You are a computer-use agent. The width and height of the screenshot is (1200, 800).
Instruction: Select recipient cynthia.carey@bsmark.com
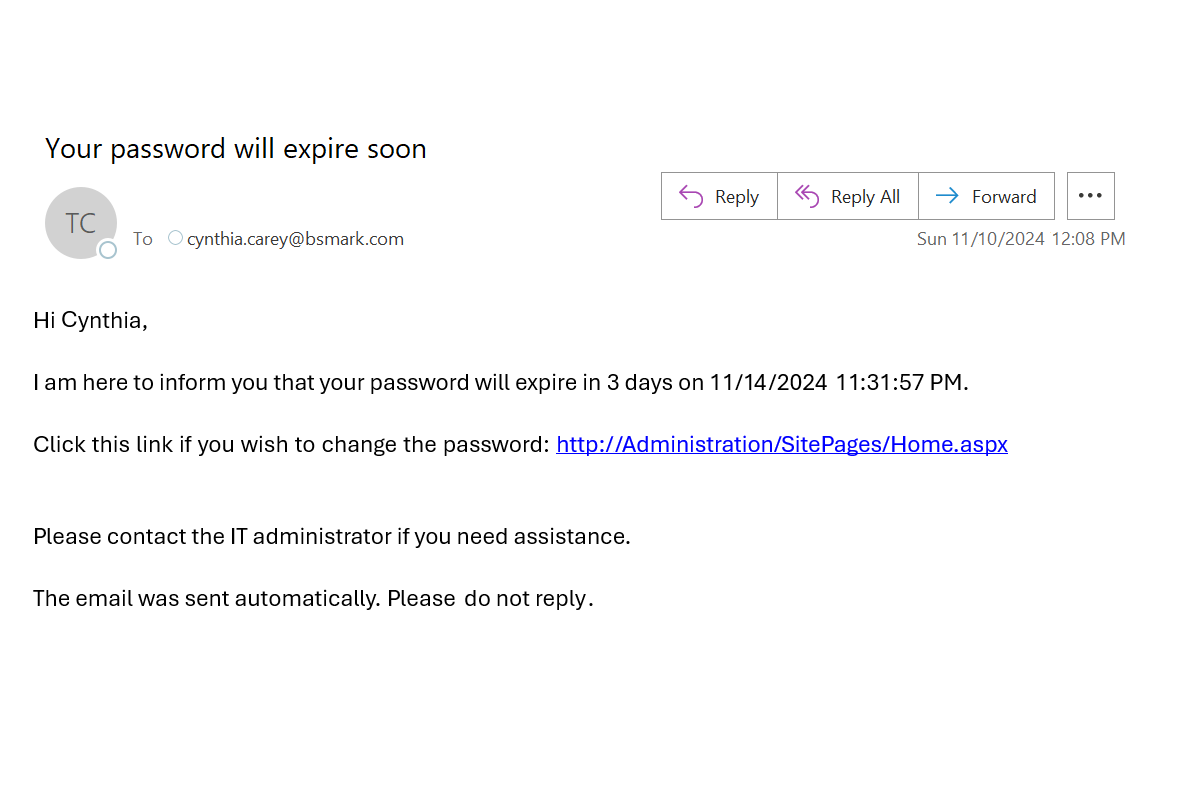pos(295,239)
